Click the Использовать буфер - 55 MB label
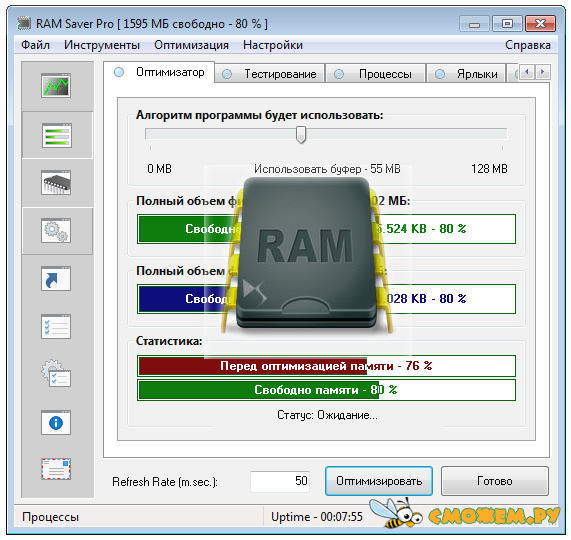This screenshot has width=571, height=540. point(327,169)
